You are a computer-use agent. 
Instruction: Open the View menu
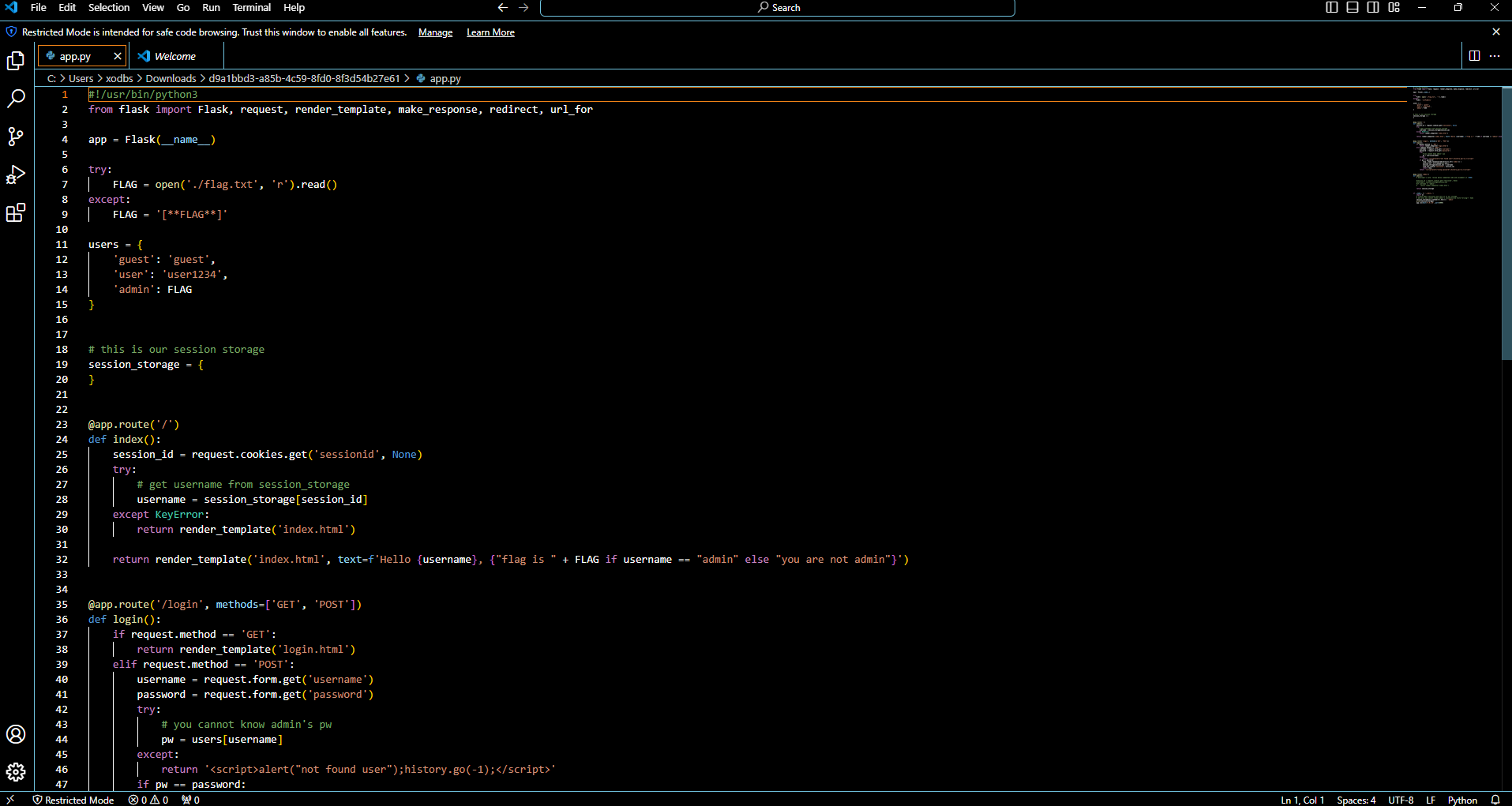tap(153, 7)
